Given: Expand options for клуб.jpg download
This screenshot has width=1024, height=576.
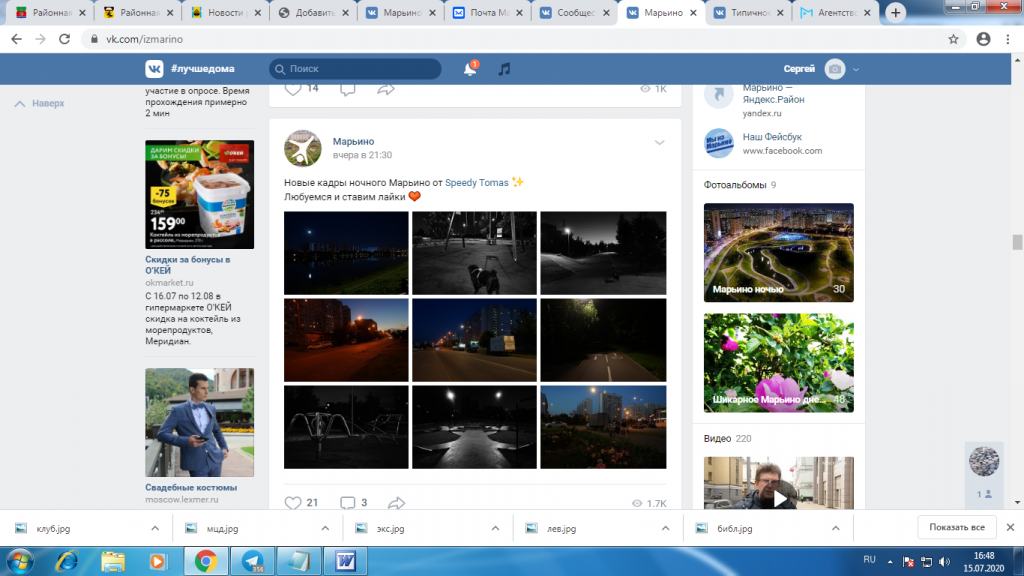Looking at the screenshot, I should click(x=155, y=528).
